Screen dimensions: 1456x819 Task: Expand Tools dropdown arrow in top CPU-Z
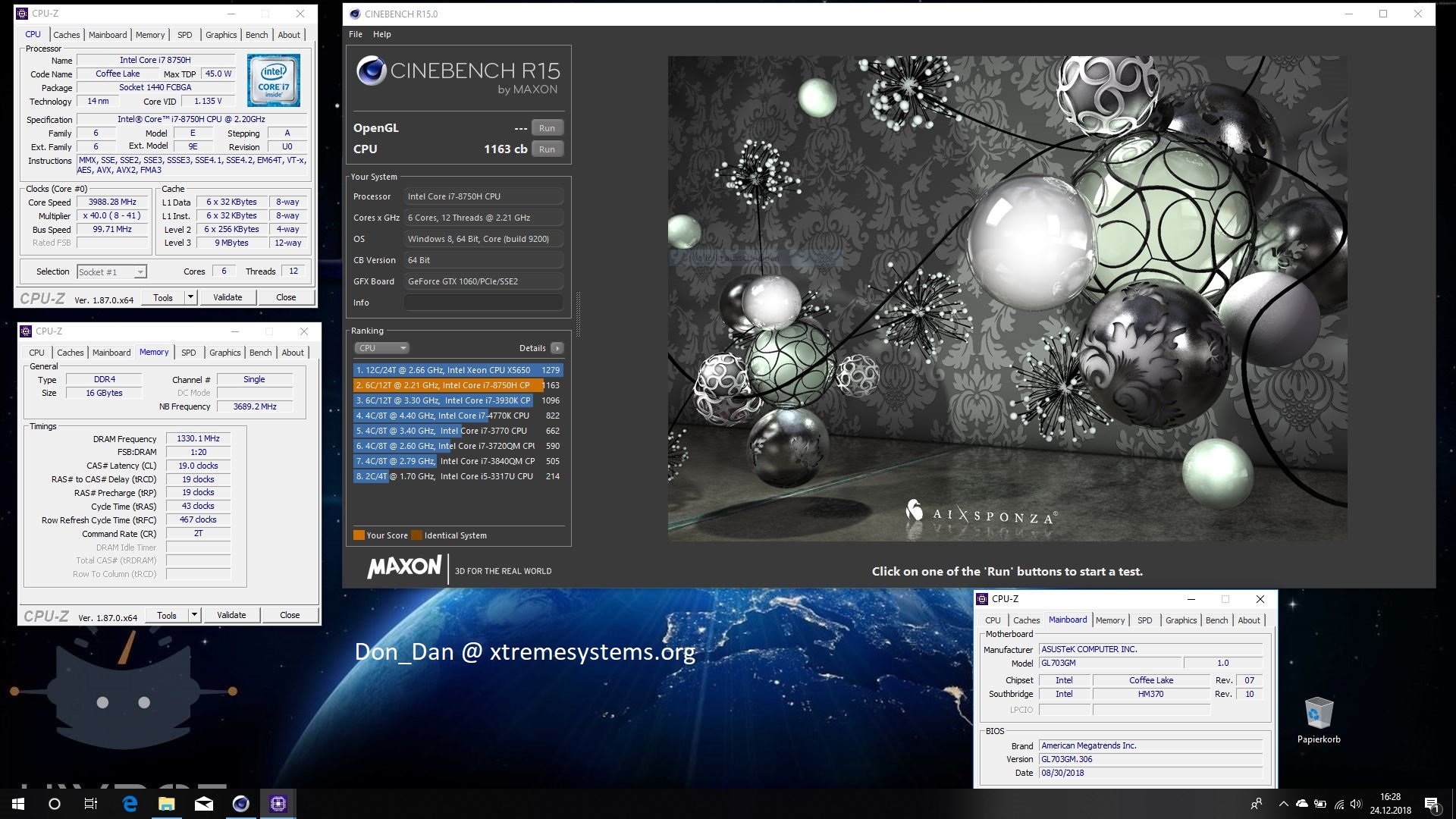click(191, 297)
